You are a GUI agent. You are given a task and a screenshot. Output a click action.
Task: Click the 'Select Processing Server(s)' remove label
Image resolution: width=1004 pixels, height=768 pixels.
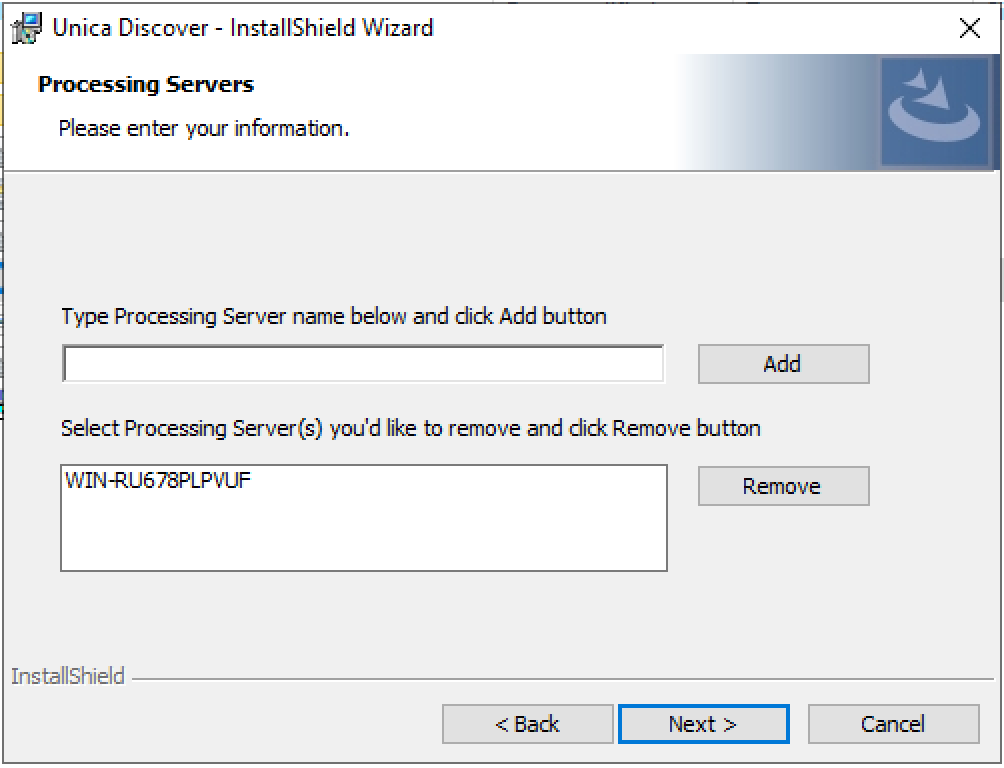tap(410, 429)
